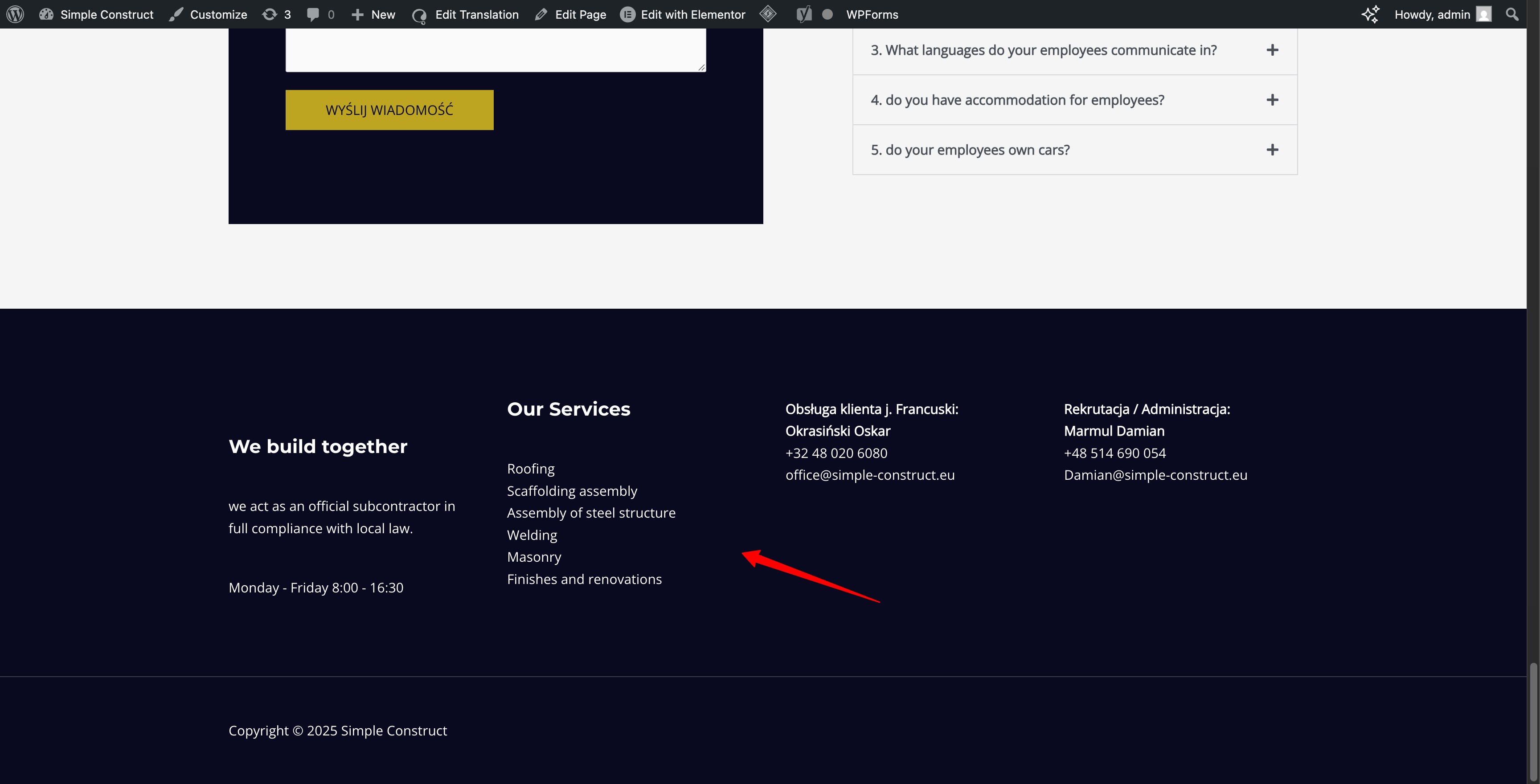Screen dimensions: 1540x784
Task: Open the WordPress logo menu
Action: click(15, 14)
